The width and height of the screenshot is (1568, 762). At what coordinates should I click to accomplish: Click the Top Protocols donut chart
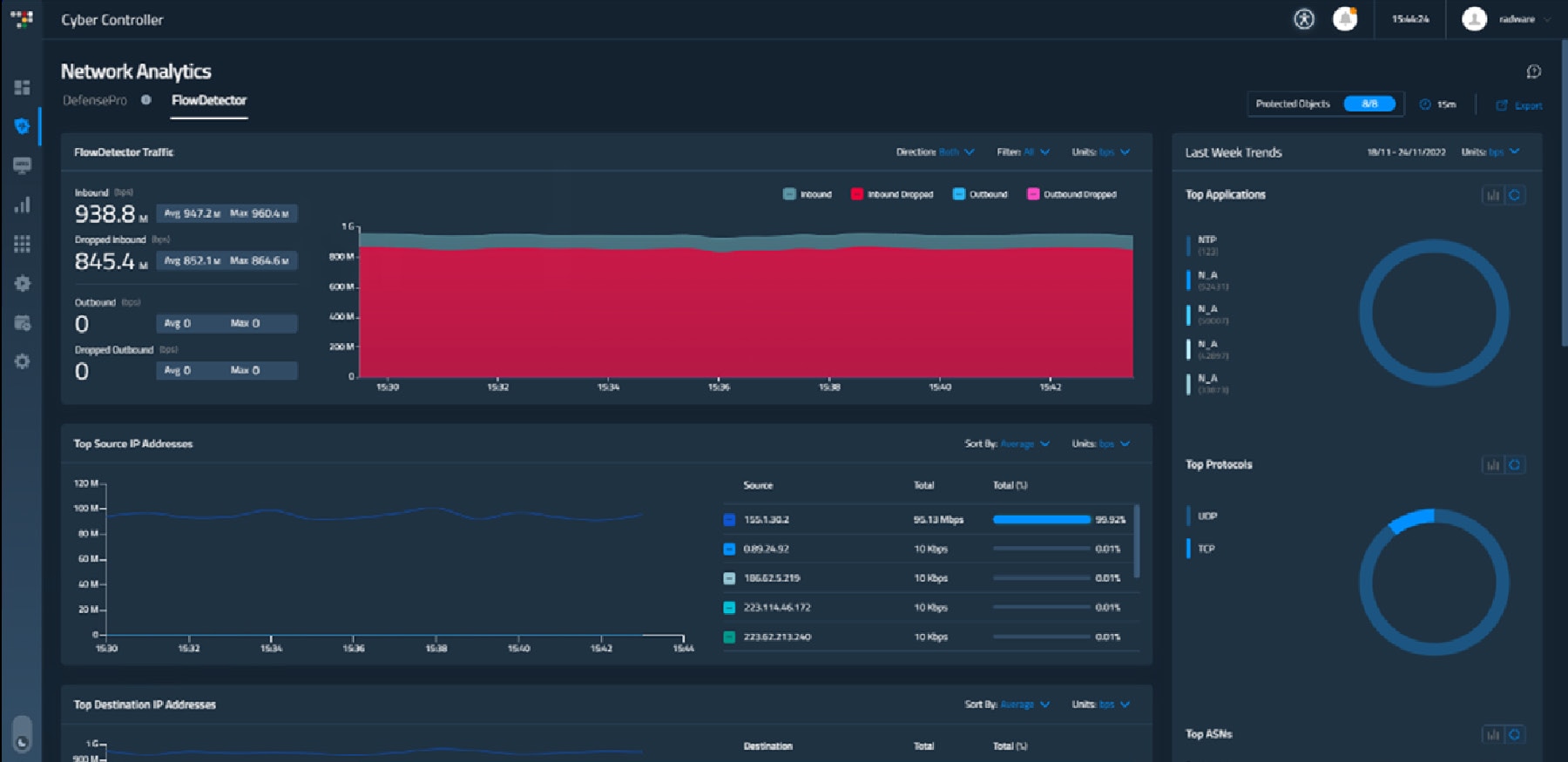pos(1434,583)
